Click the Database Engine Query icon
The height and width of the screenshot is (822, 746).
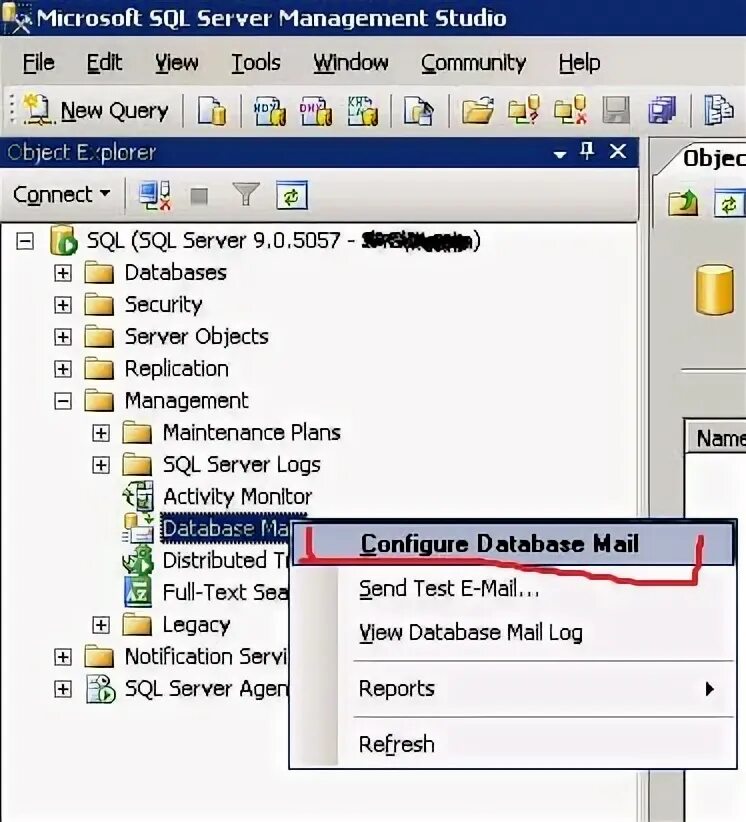212,111
